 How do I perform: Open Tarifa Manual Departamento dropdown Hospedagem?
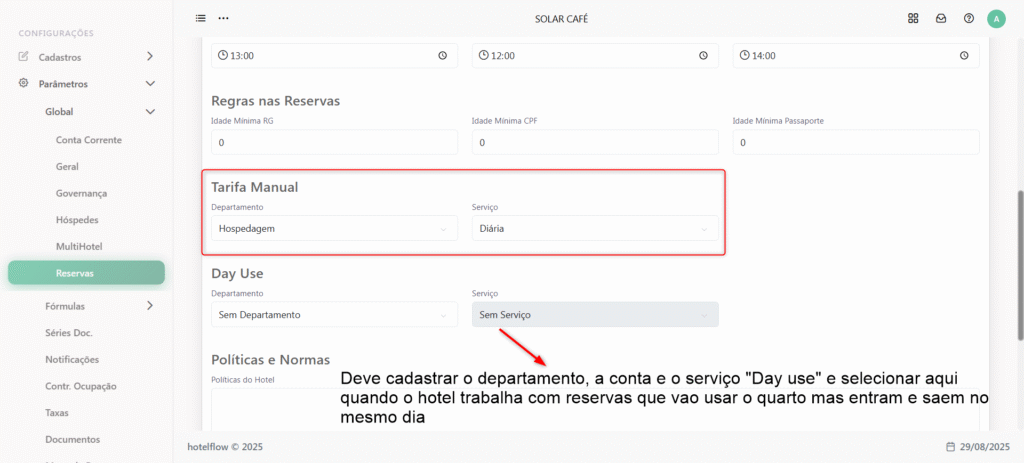pos(334,229)
